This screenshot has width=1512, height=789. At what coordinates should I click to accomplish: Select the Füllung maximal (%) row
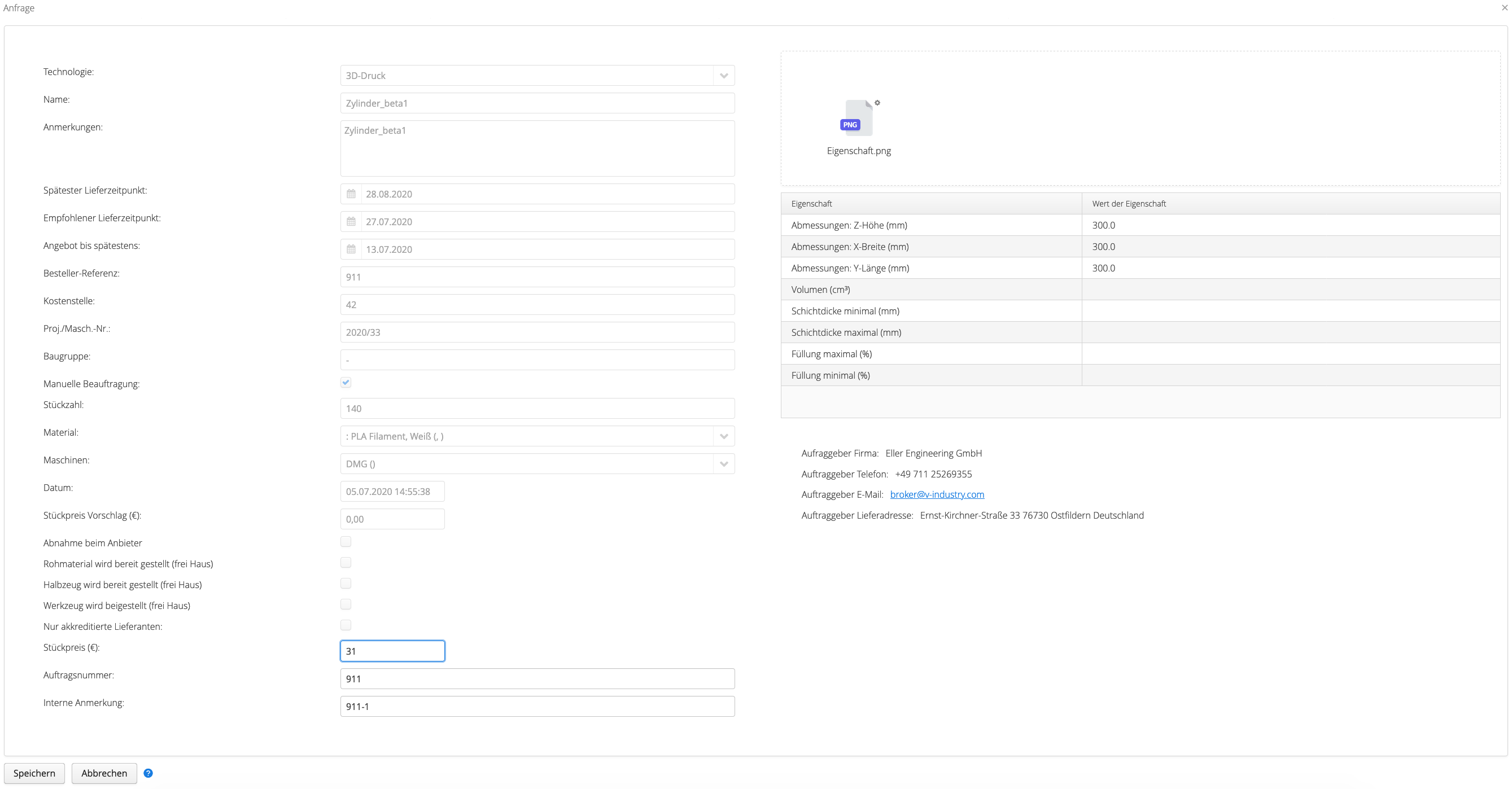[1140, 354]
